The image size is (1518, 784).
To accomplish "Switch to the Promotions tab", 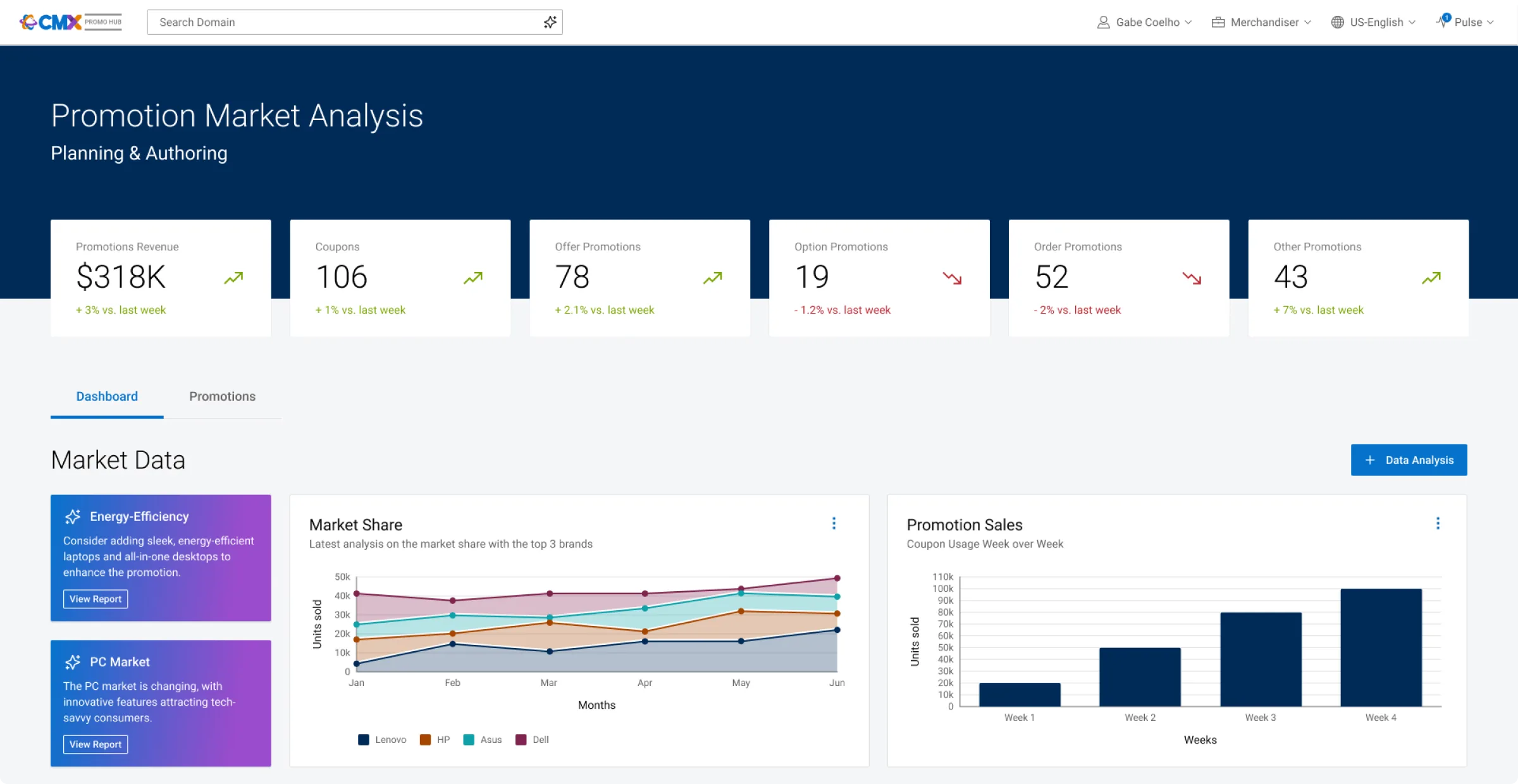I will coord(223,396).
